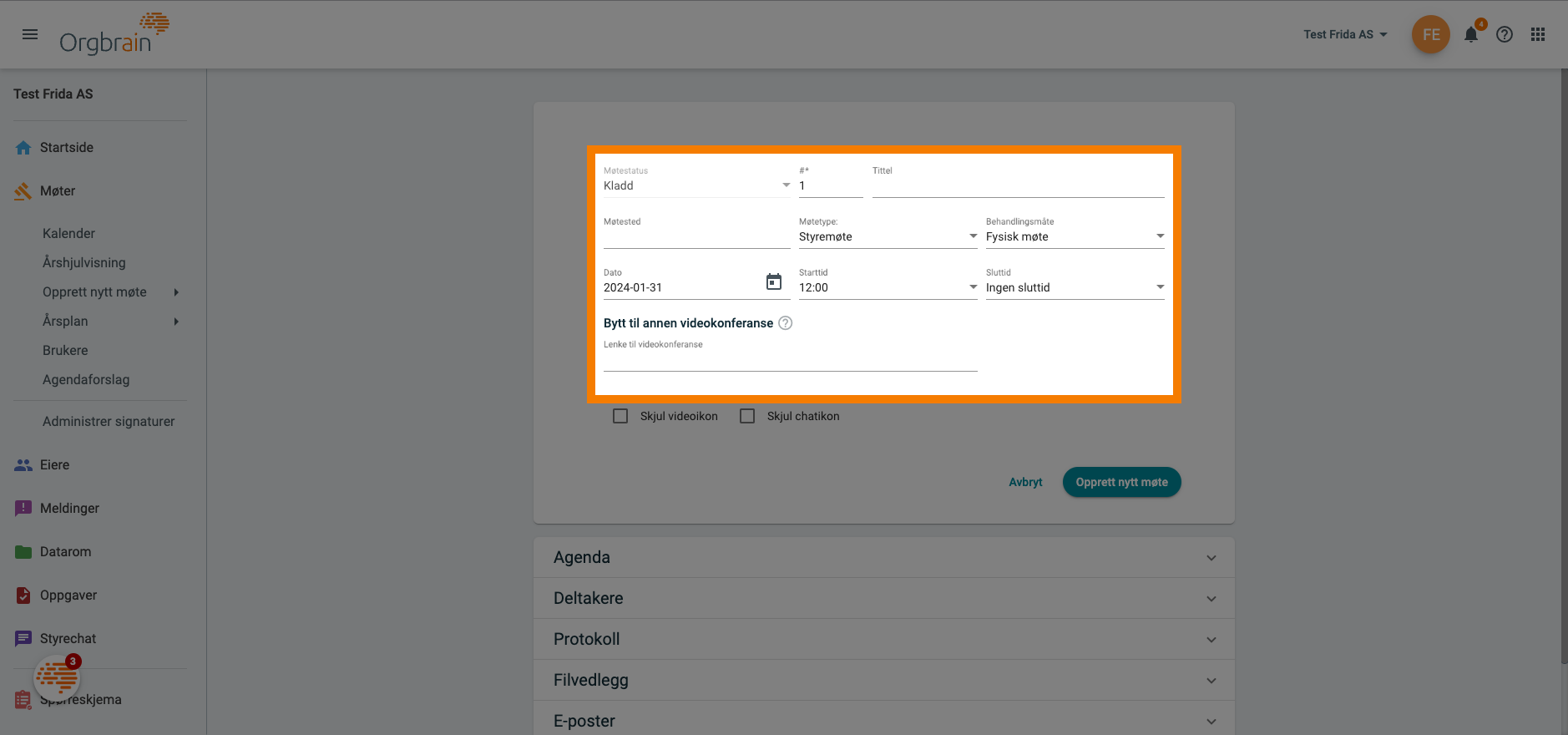Click the Dato field 2024-01-31

pos(681,288)
